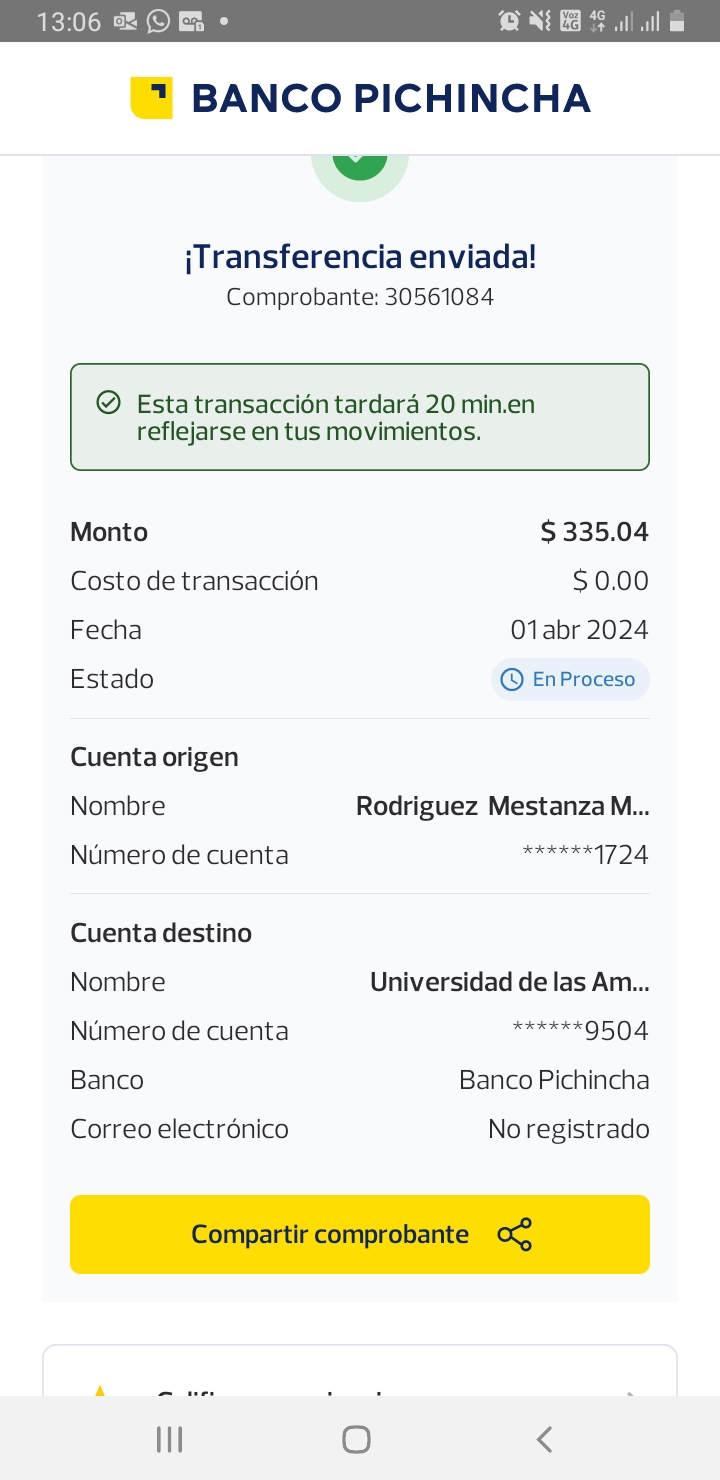Click the check icon in the green notice
Screen dimensions: 720x1480
[x=108, y=403]
